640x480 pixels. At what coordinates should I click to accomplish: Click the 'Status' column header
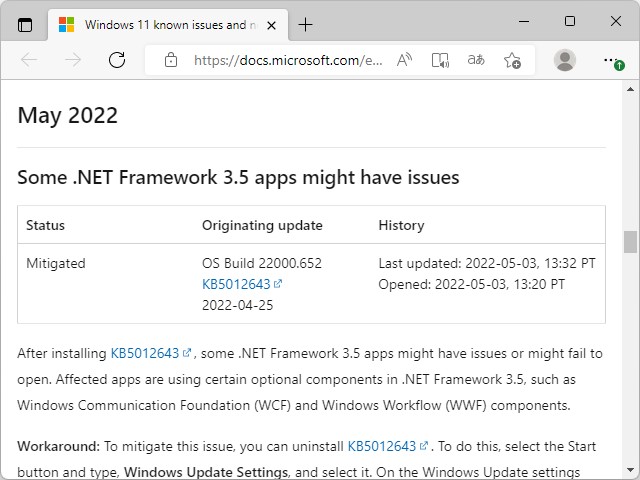pyautogui.click(x=45, y=225)
